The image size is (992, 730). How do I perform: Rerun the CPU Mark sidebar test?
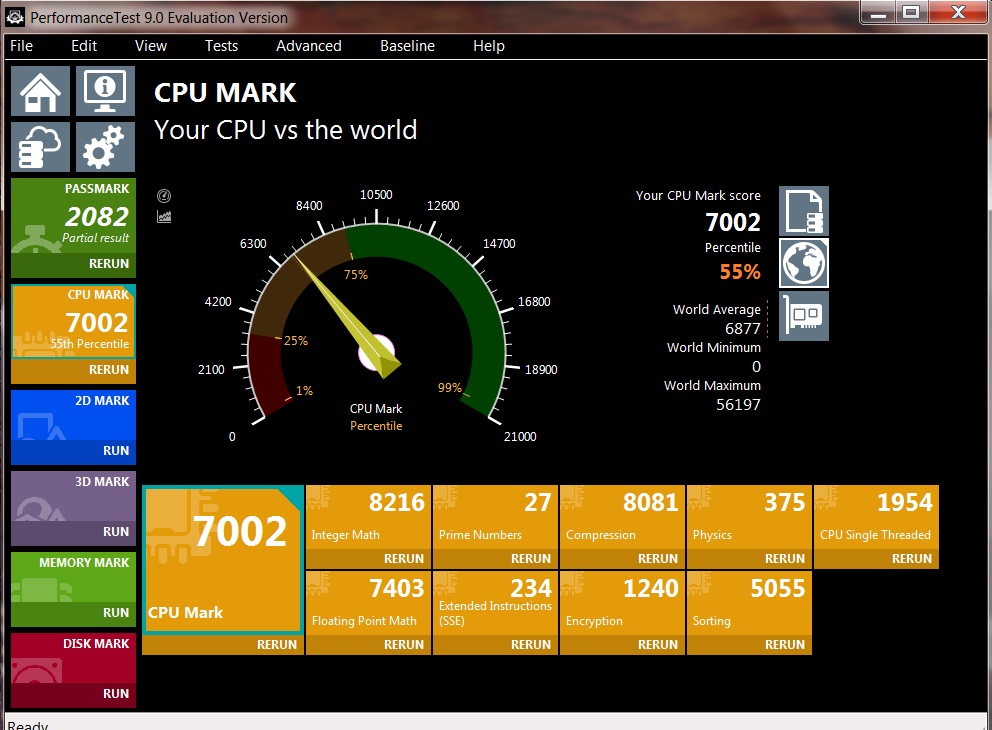(x=73, y=371)
